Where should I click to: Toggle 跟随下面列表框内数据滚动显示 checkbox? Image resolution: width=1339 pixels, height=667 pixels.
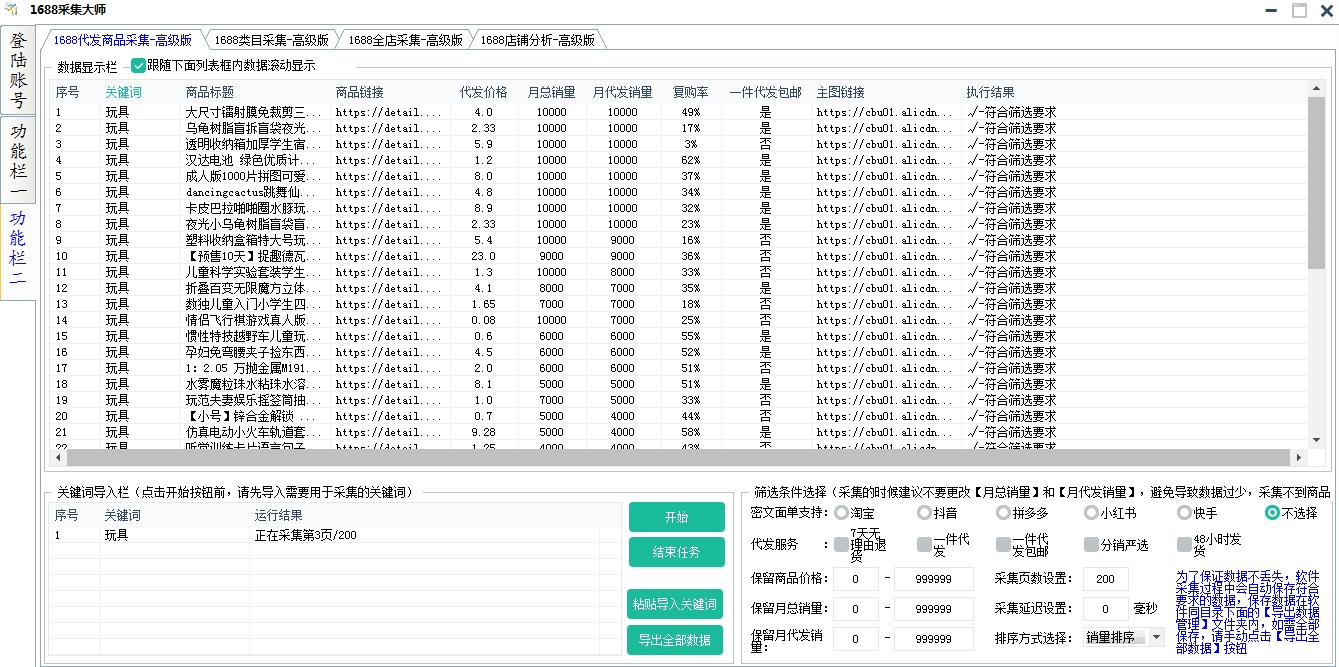tap(138, 66)
